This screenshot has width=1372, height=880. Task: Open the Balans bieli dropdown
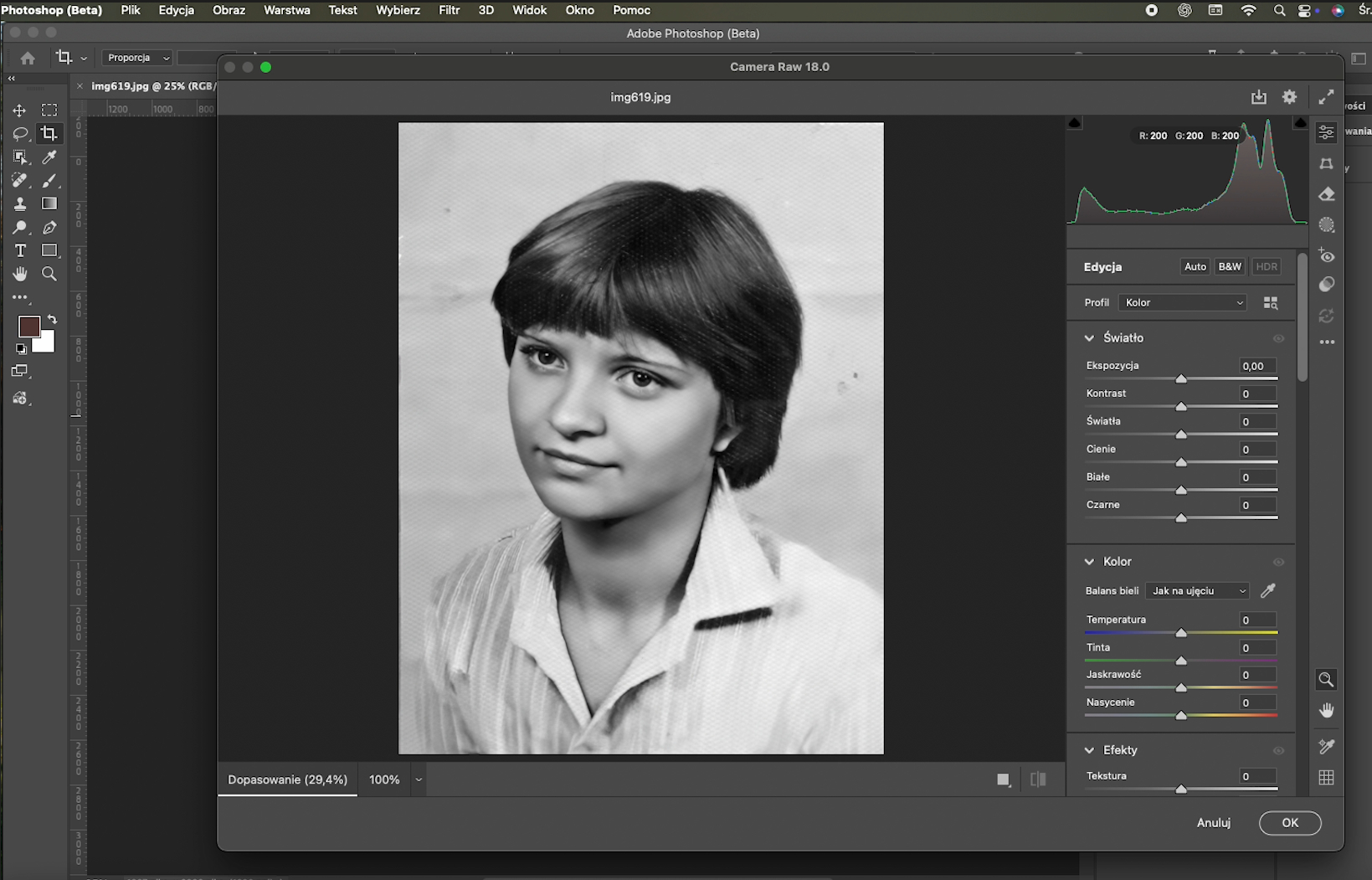tap(1197, 590)
